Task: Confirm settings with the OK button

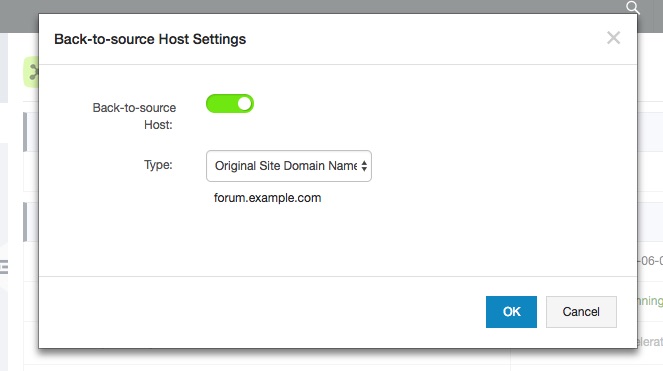Action: (511, 312)
